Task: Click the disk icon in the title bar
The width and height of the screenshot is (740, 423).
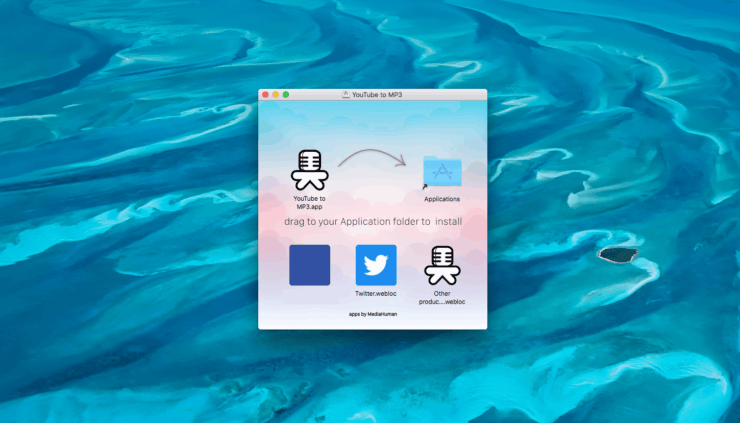Action: (345, 94)
